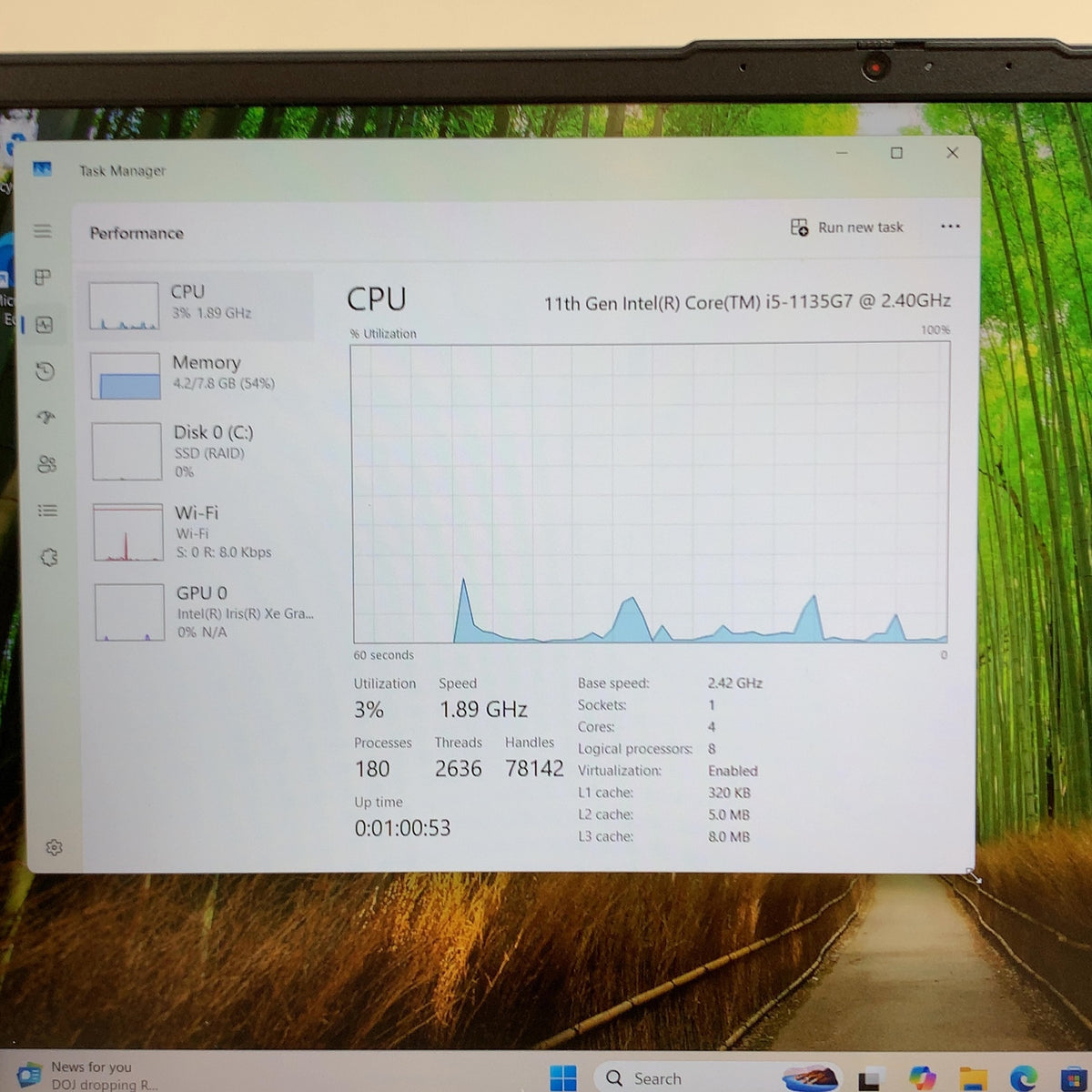Viewport: 1092px width, 1092px height.
Task: Open the Task Manager hamburger navigation menu
Action: 43,230
